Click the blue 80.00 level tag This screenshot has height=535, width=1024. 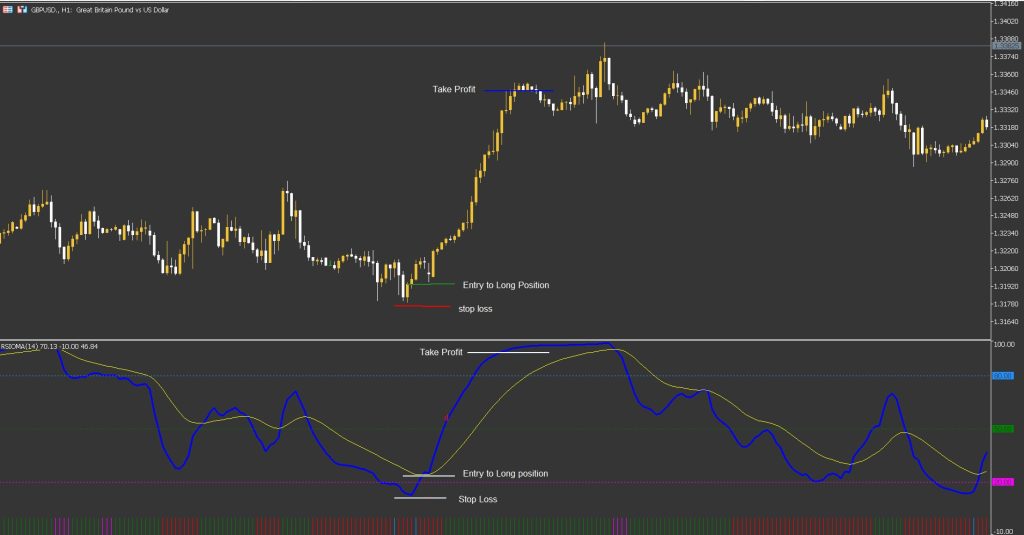pos(1003,376)
